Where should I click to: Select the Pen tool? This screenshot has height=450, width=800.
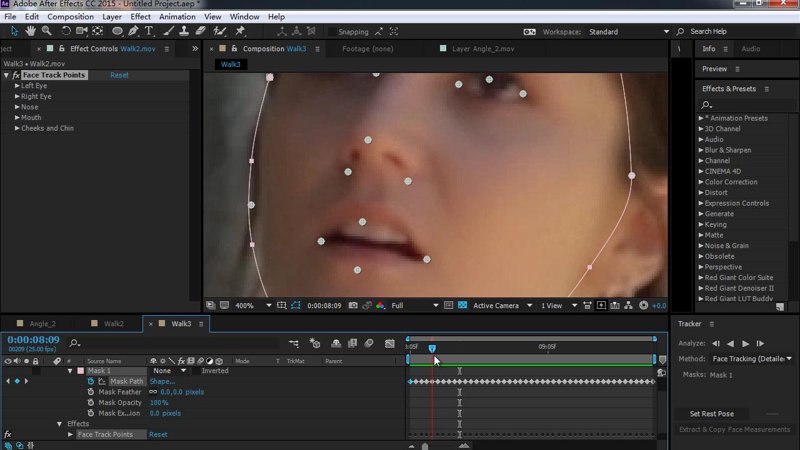133,31
